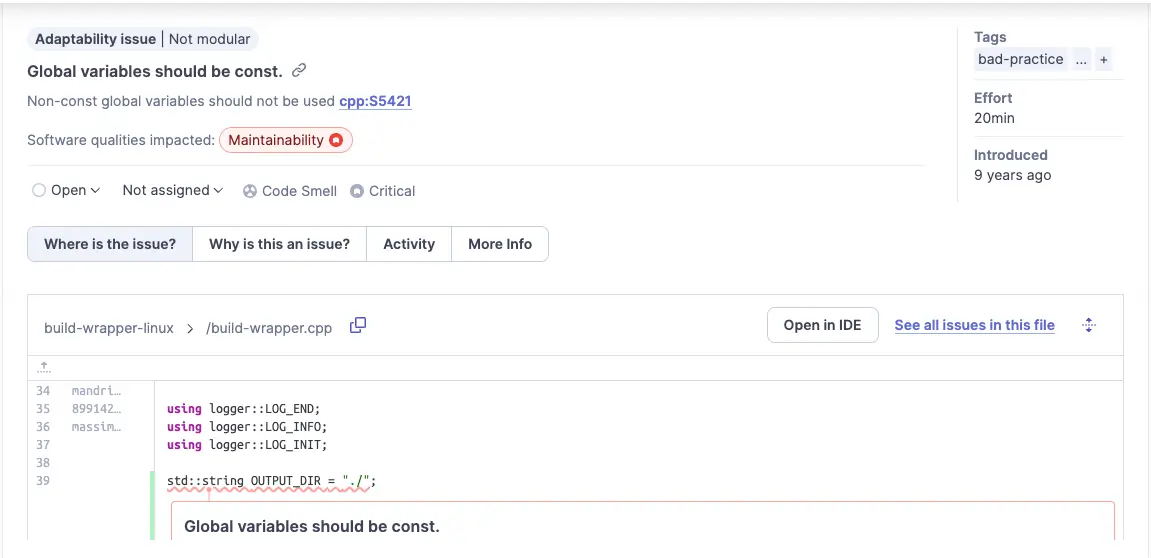Click the expand all code lines icon

pyautogui.click(x=1090, y=325)
